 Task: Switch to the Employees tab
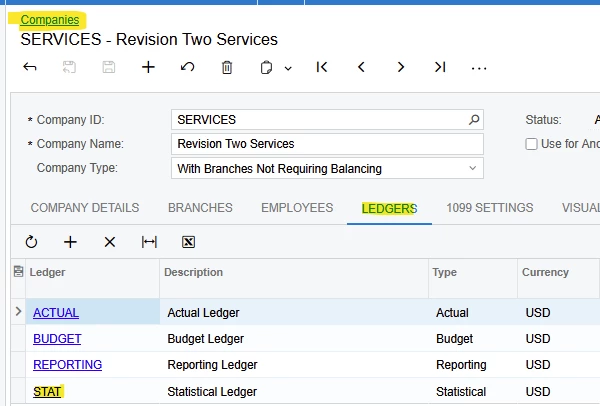pos(297,208)
